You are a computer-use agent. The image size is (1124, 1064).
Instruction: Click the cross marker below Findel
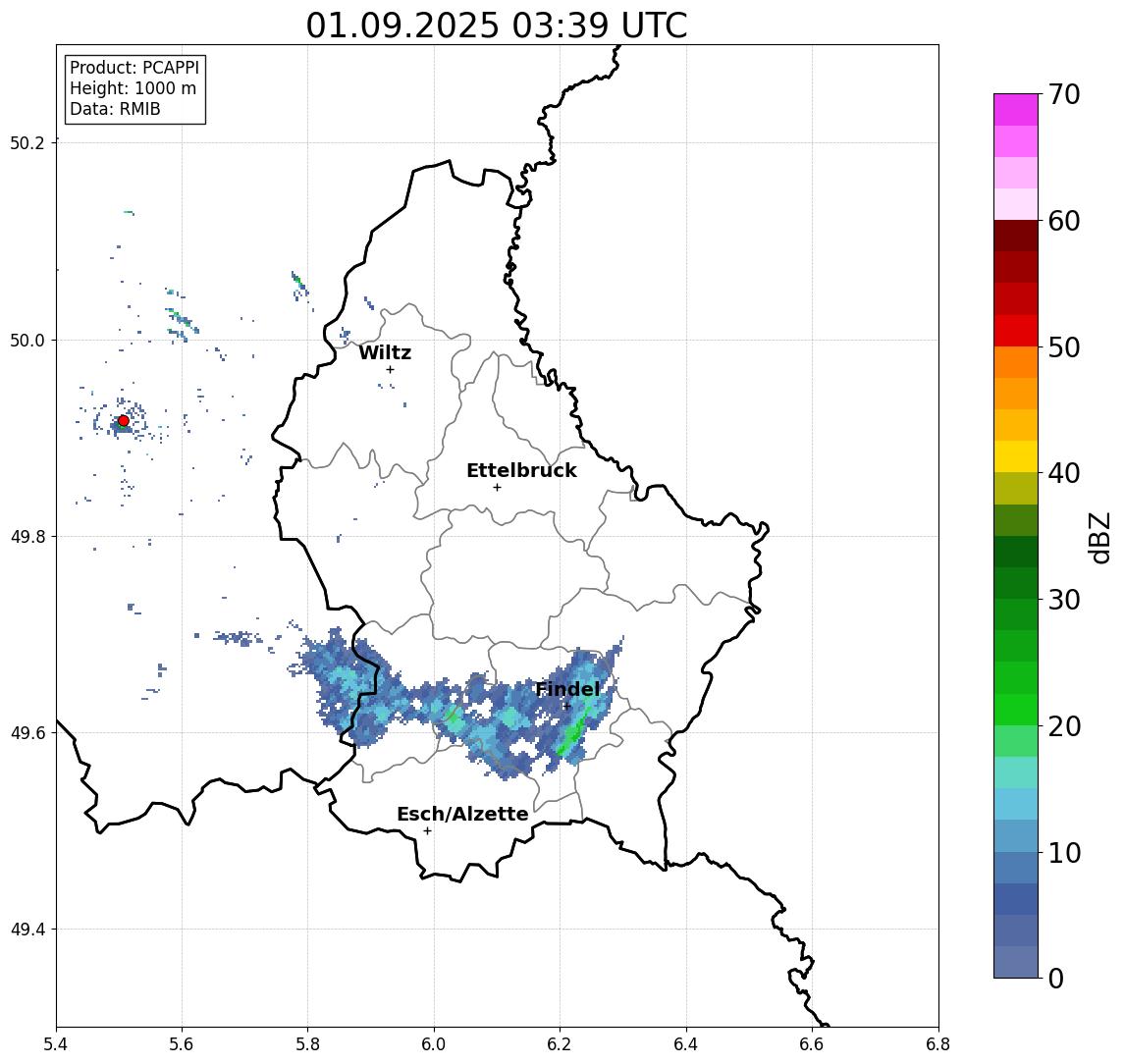566,707
